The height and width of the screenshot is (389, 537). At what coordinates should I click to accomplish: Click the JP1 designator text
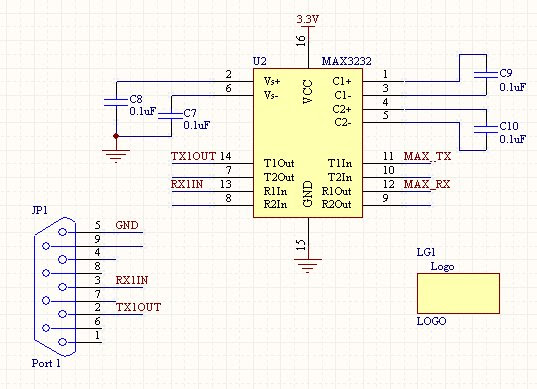[x=40, y=210]
